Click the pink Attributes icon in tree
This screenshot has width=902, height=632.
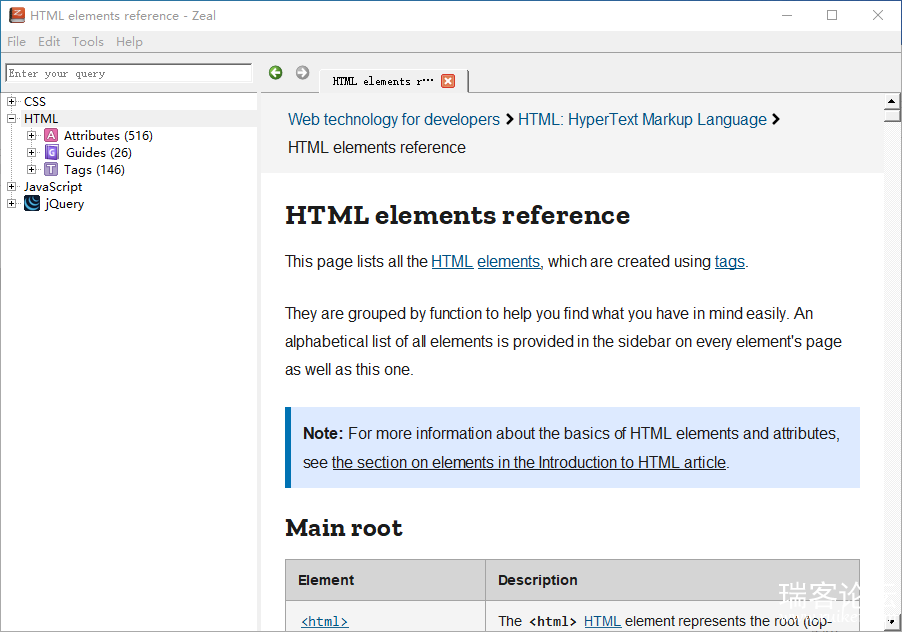(51, 136)
